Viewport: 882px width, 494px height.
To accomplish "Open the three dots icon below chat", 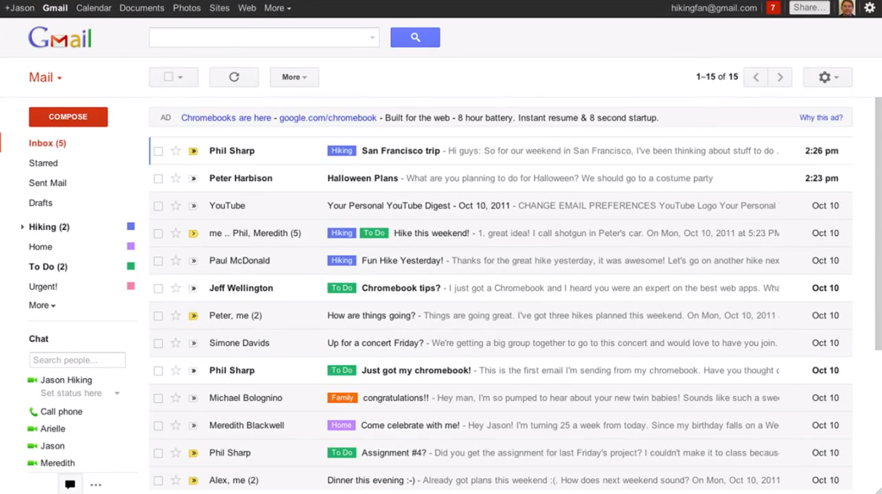I will tap(96, 484).
